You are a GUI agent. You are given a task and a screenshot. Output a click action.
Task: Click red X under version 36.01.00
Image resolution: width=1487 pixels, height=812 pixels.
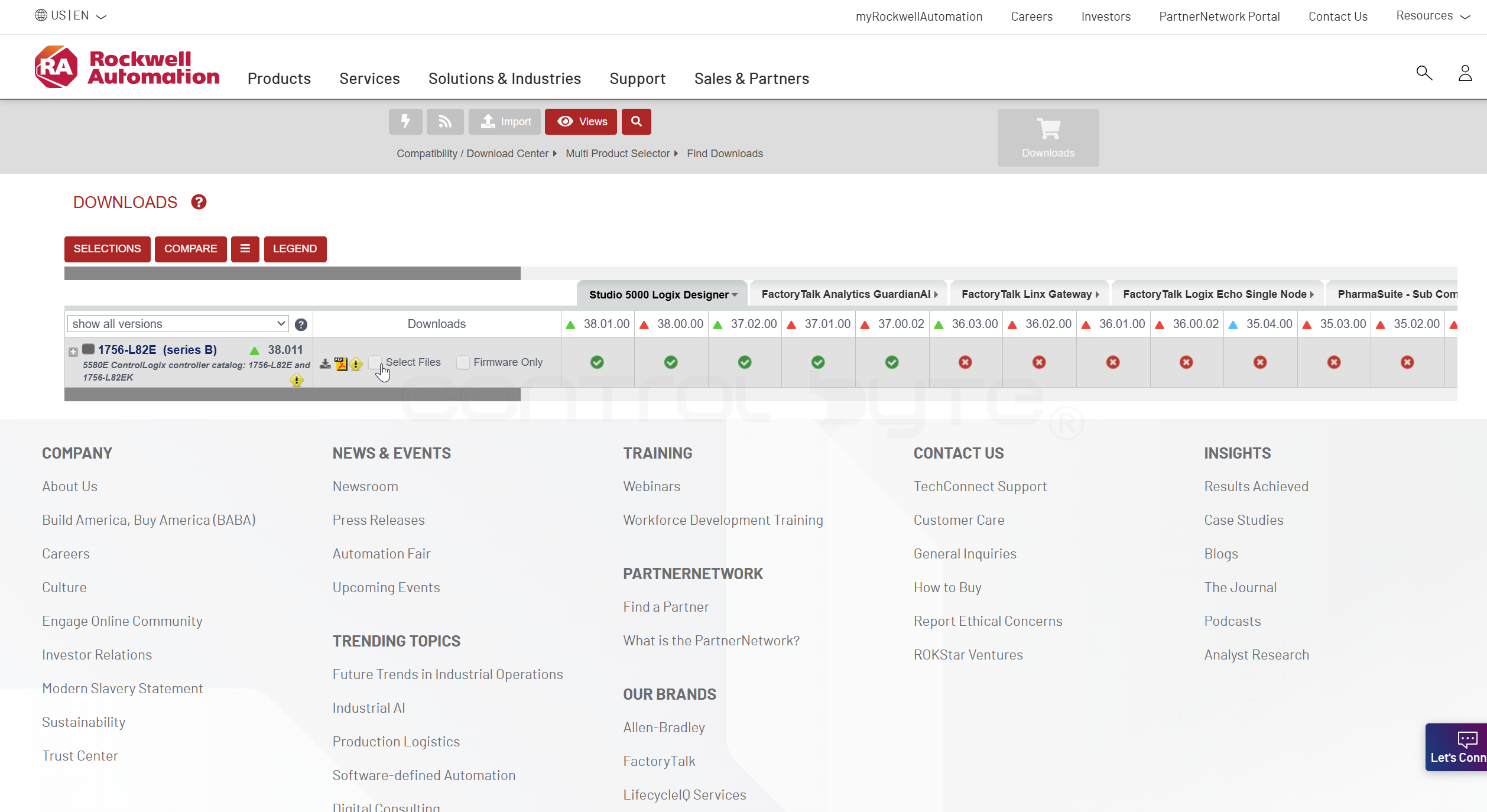(1113, 362)
